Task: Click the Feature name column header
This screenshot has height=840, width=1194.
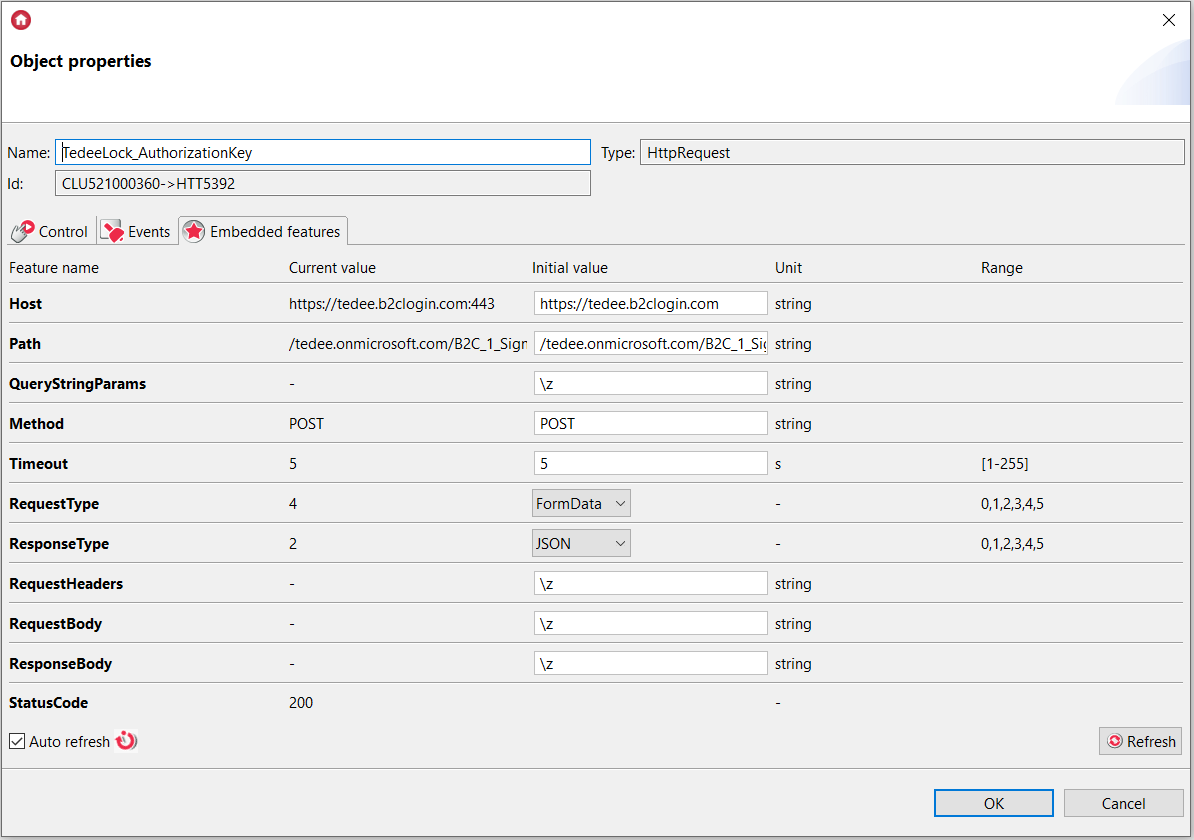Action: point(54,268)
